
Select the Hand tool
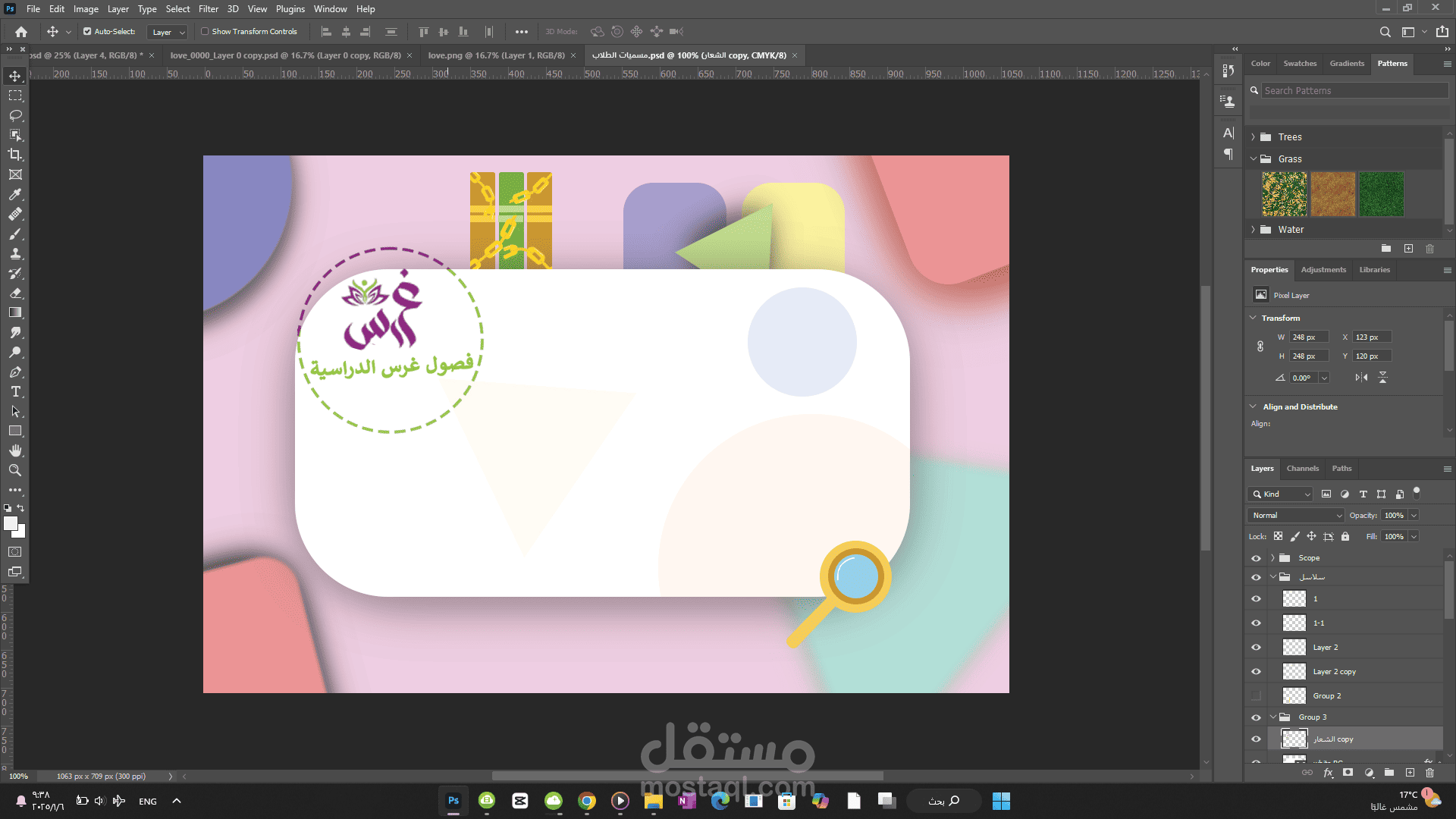[x=15, y=450]
